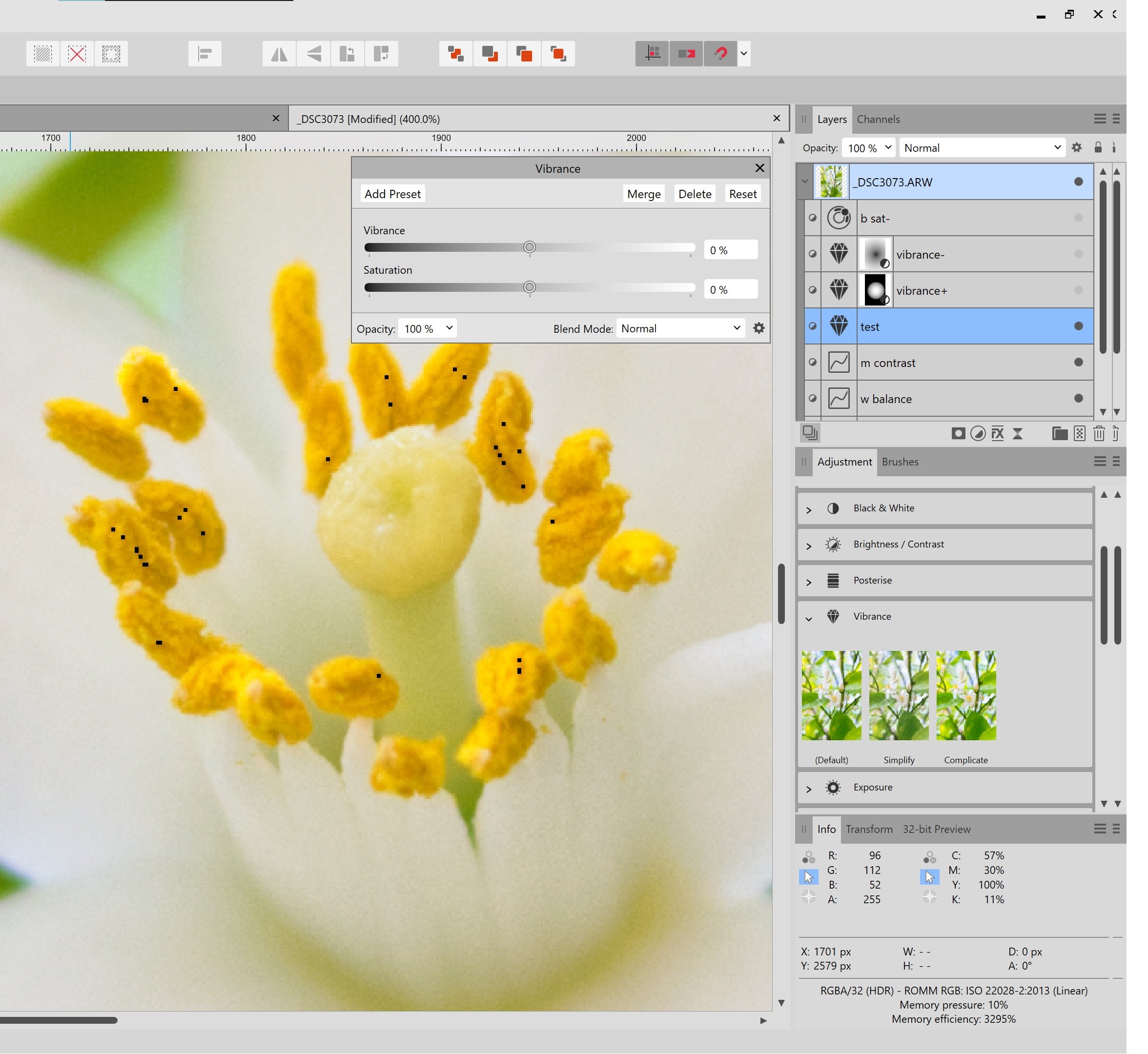The width and height of the screenshot is (1148, 1054).
Task: Click the Move to Front arrange icon
Action: click(558, 54)
